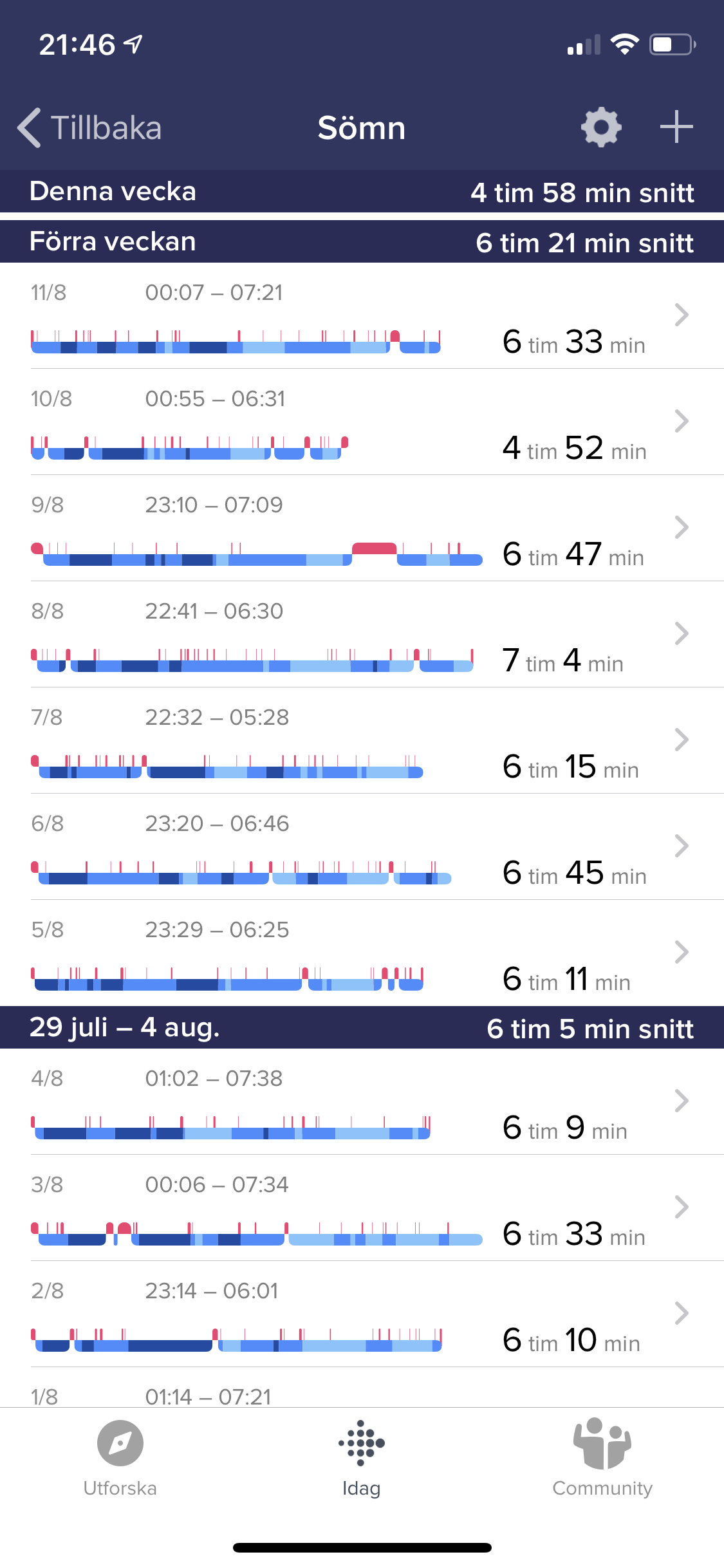Image resolution: width=724 pixels, height=1568 pixels.
Task: Open the 6/8 23:20 – 06:46 row
Action: pos(362,846)
